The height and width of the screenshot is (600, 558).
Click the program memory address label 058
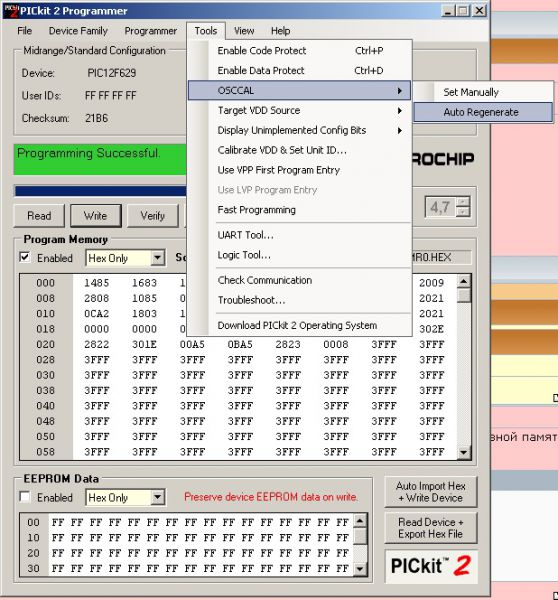(45, 452)
